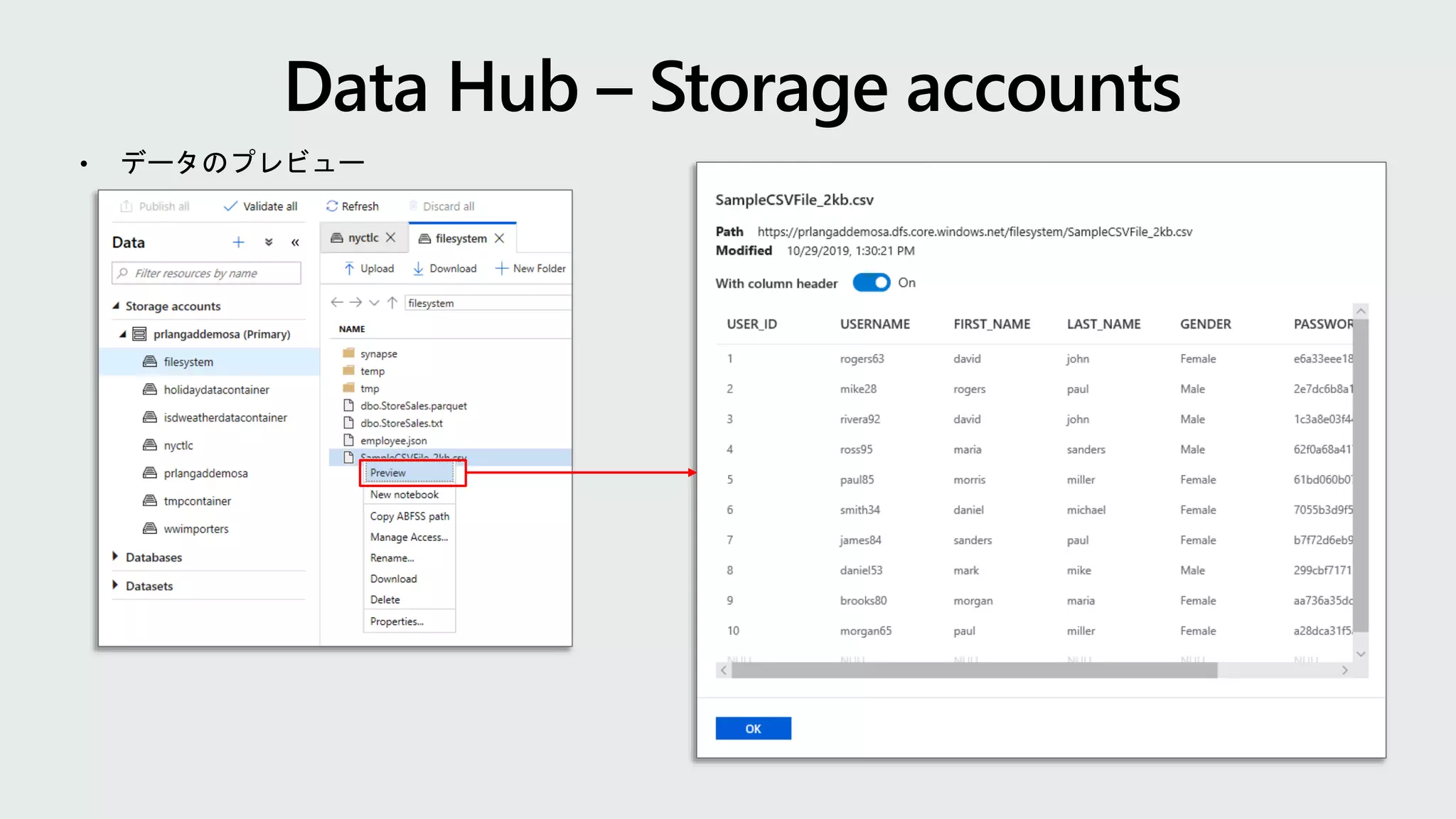Click the plus icon beside Data
The height and width of the screenshot is (819, 1456).
238,242
